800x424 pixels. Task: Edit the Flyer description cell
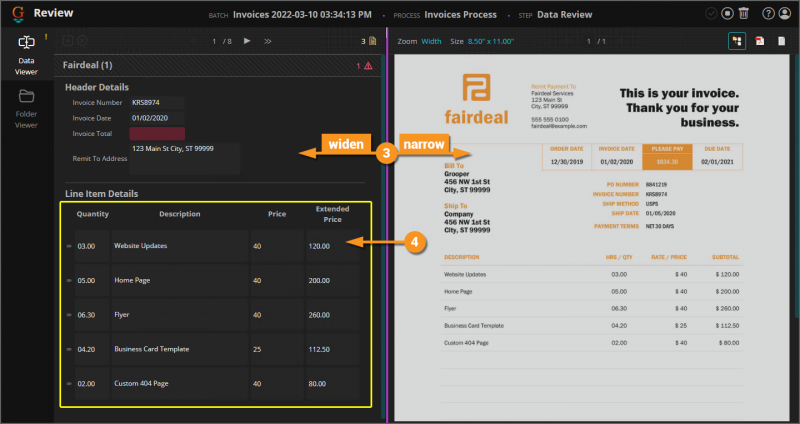[x=180, y=315]
